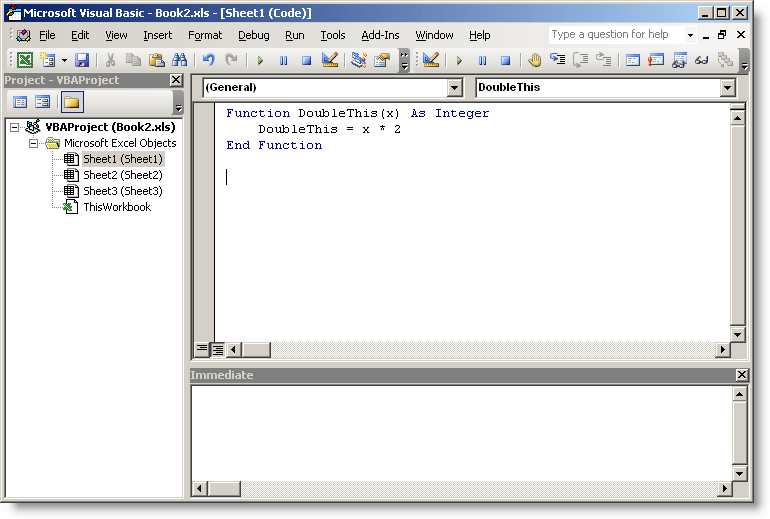The height and width of the screenshot is (519, 770).
Task: Click the Step Into debug icon
Action: pos(557,60)
